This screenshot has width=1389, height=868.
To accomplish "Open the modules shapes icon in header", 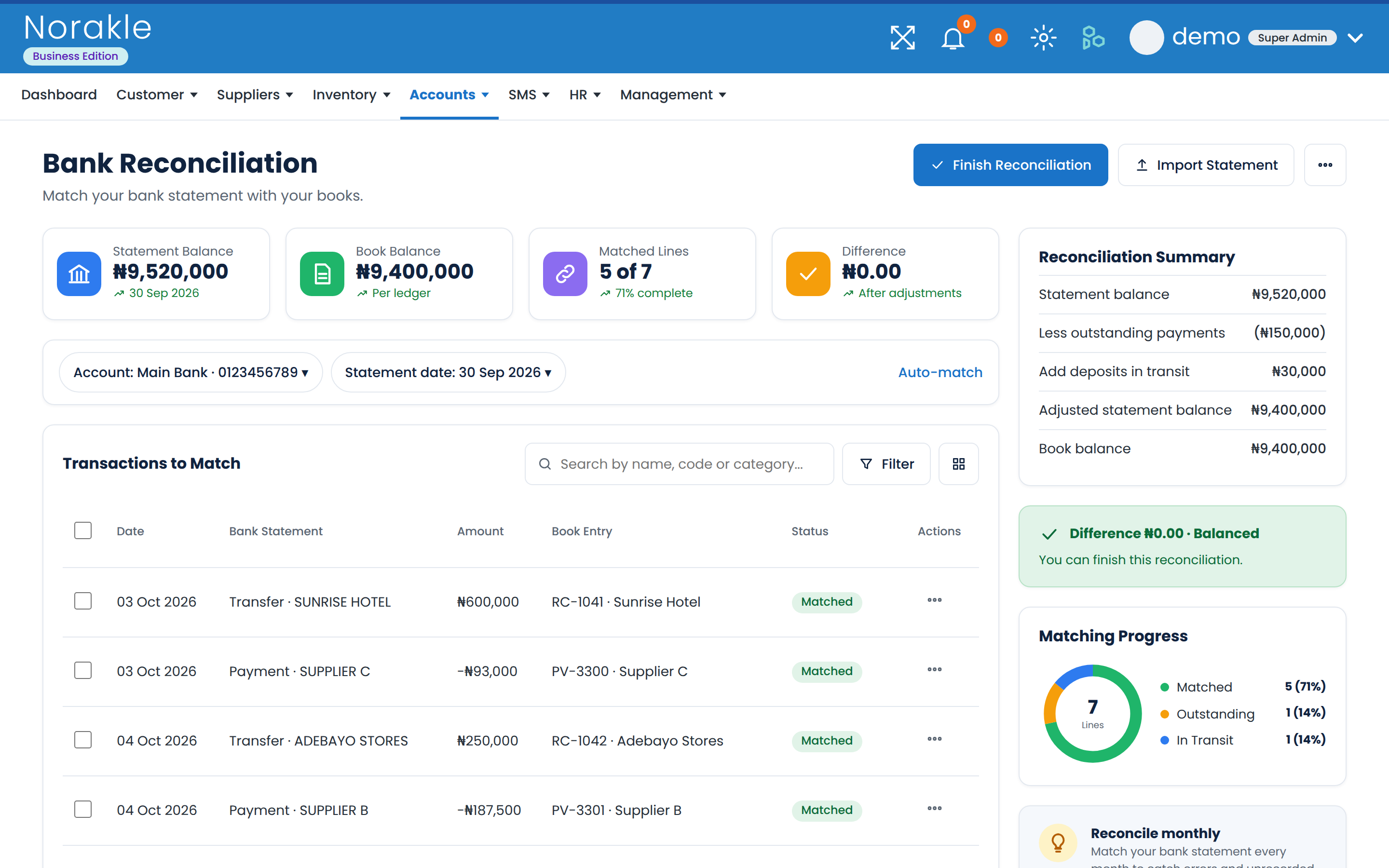I will pyautogui.click(x=1093, y=38).
